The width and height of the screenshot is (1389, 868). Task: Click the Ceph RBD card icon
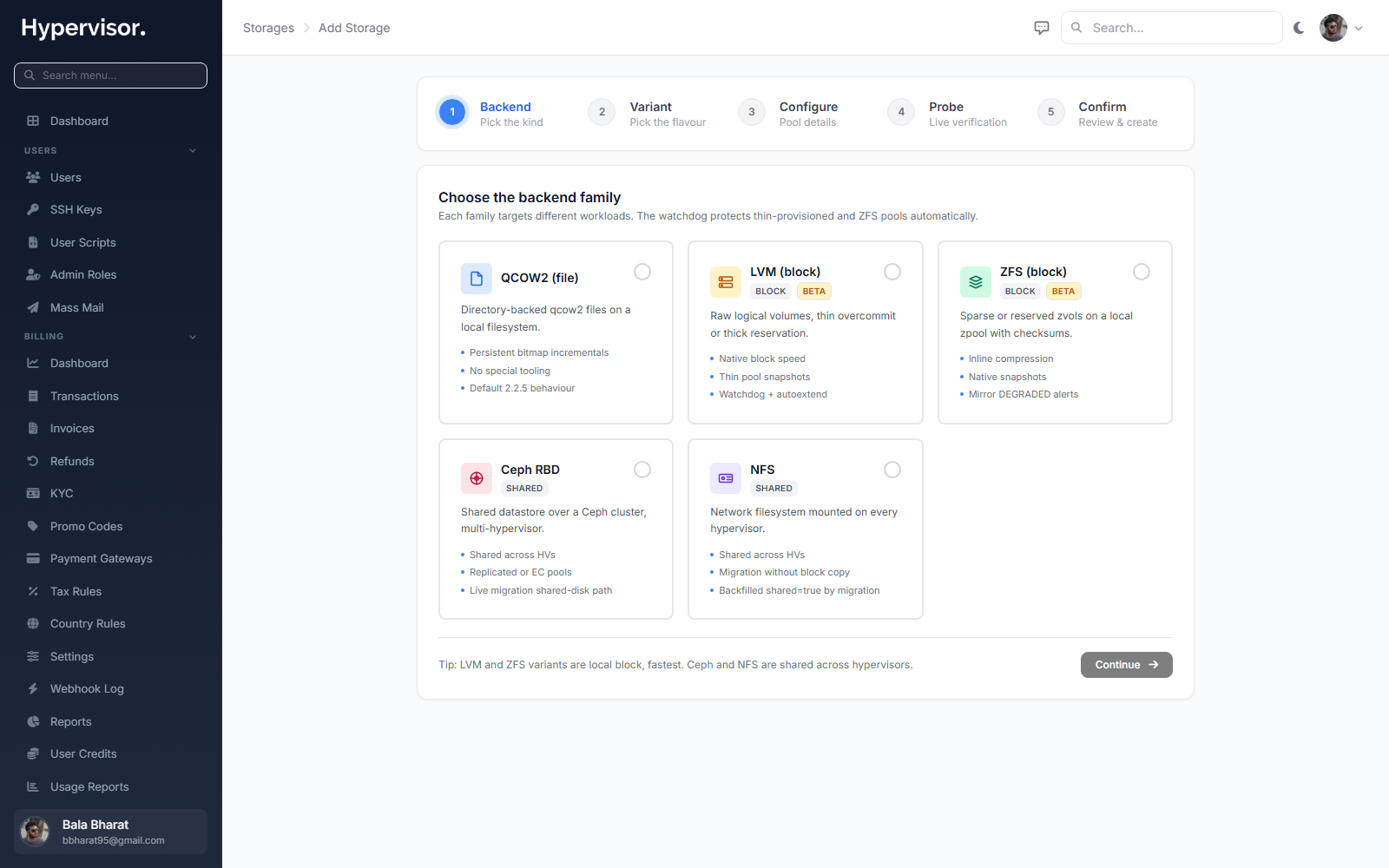click(x=477, y=478)
